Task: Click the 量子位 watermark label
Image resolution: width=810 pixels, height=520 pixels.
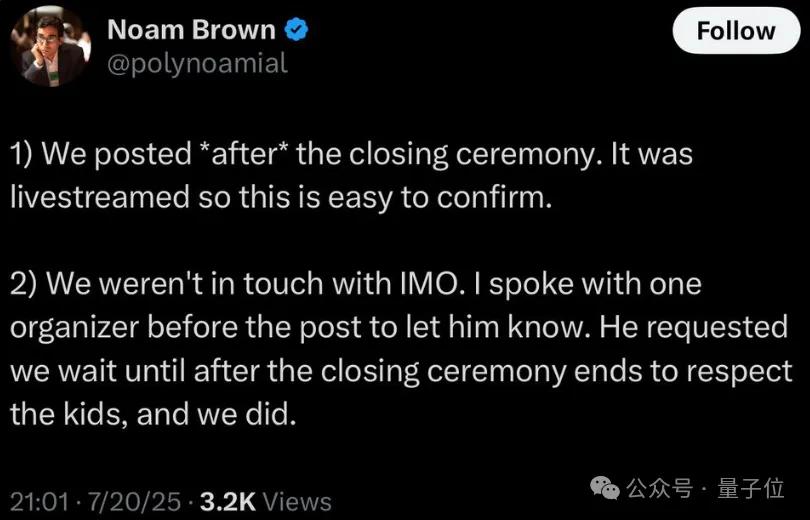Action: click(749, 488)
